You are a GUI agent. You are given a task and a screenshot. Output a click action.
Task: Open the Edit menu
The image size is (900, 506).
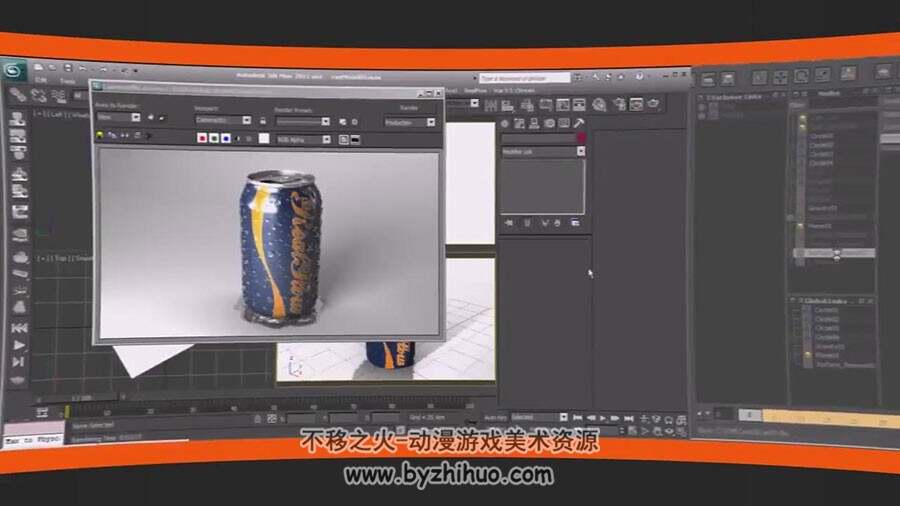pos(41,80)
